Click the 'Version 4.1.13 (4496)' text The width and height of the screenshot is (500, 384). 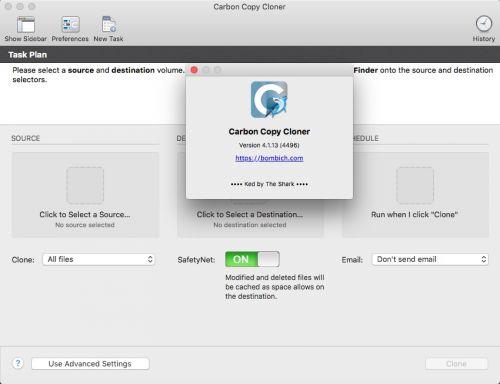269,145
